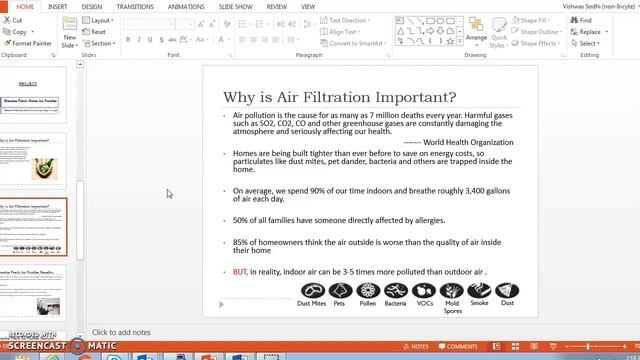
Task: Open the Shape Fill dropdown
Action: (531, 20)
